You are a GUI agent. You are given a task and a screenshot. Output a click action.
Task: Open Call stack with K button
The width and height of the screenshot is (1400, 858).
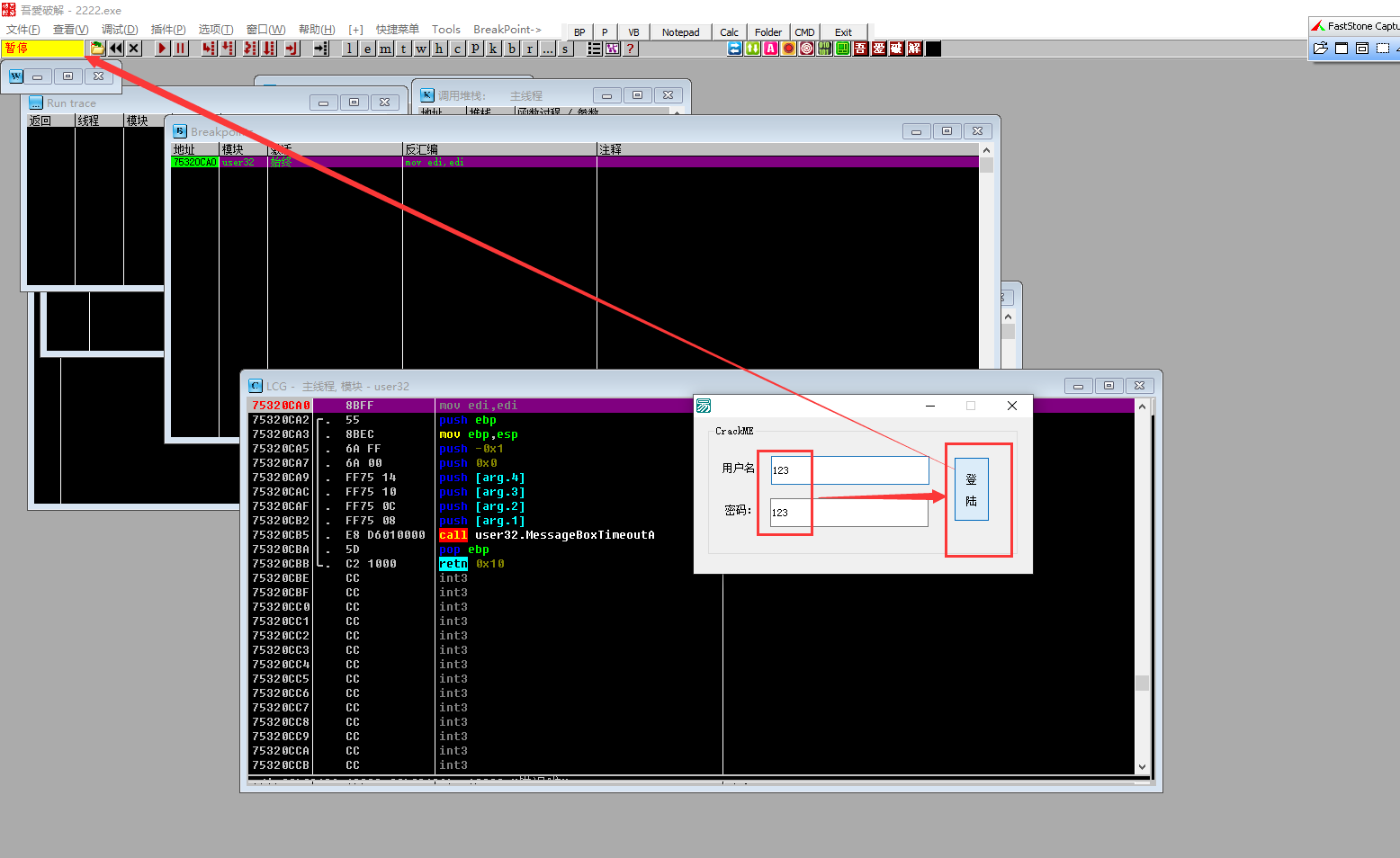[493, 49]
